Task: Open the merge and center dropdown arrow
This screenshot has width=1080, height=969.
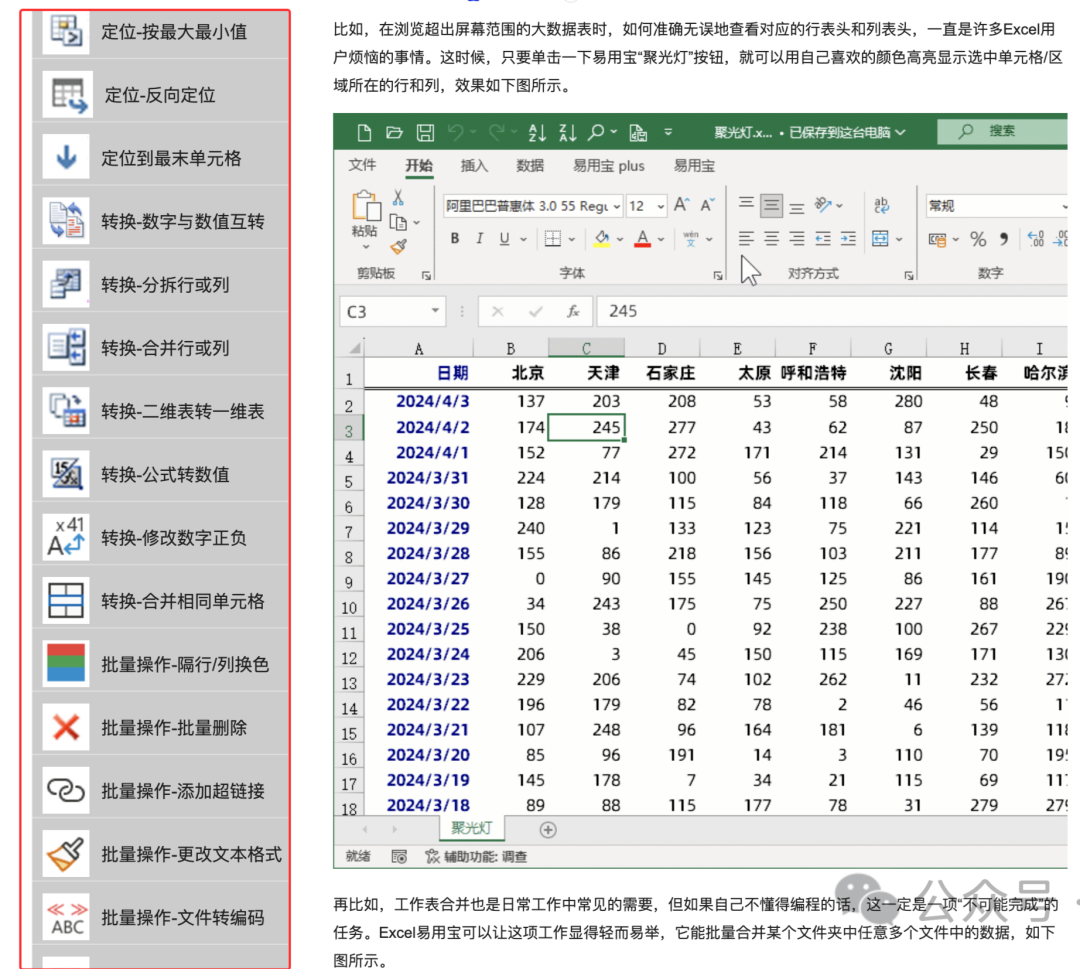Action: point(900,239)
